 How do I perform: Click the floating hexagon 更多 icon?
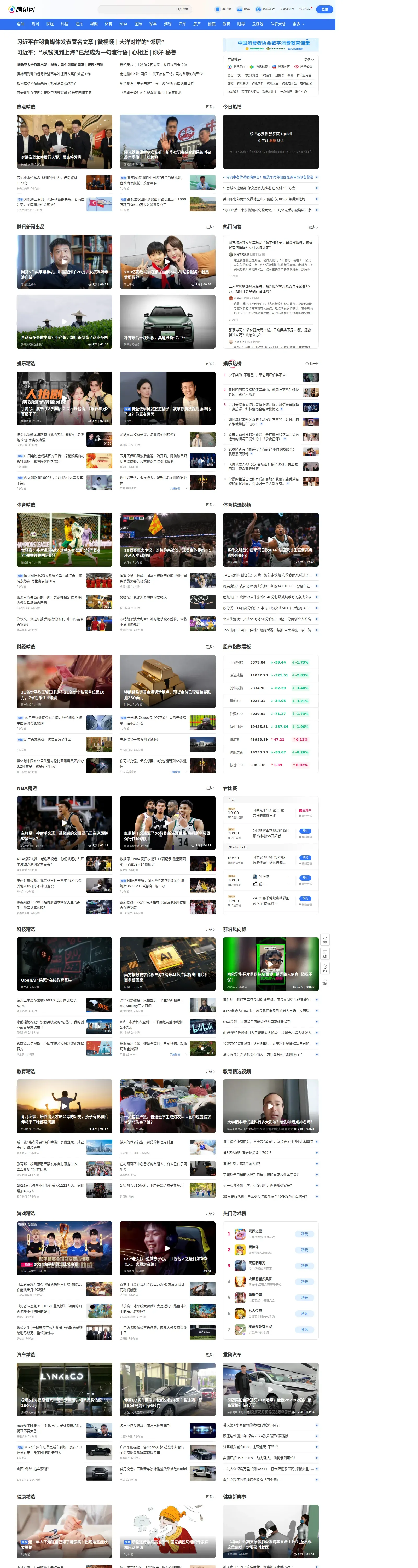tap(325, 968)
